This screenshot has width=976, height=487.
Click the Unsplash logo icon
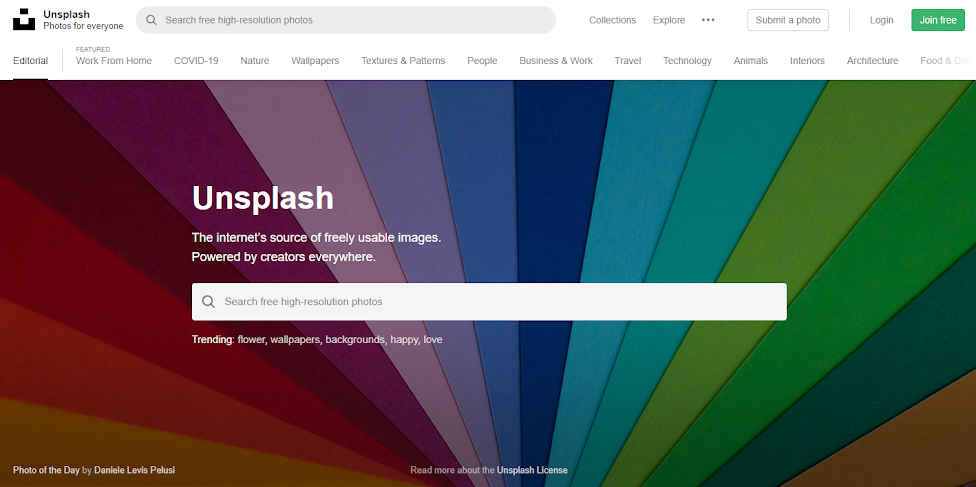24,20
